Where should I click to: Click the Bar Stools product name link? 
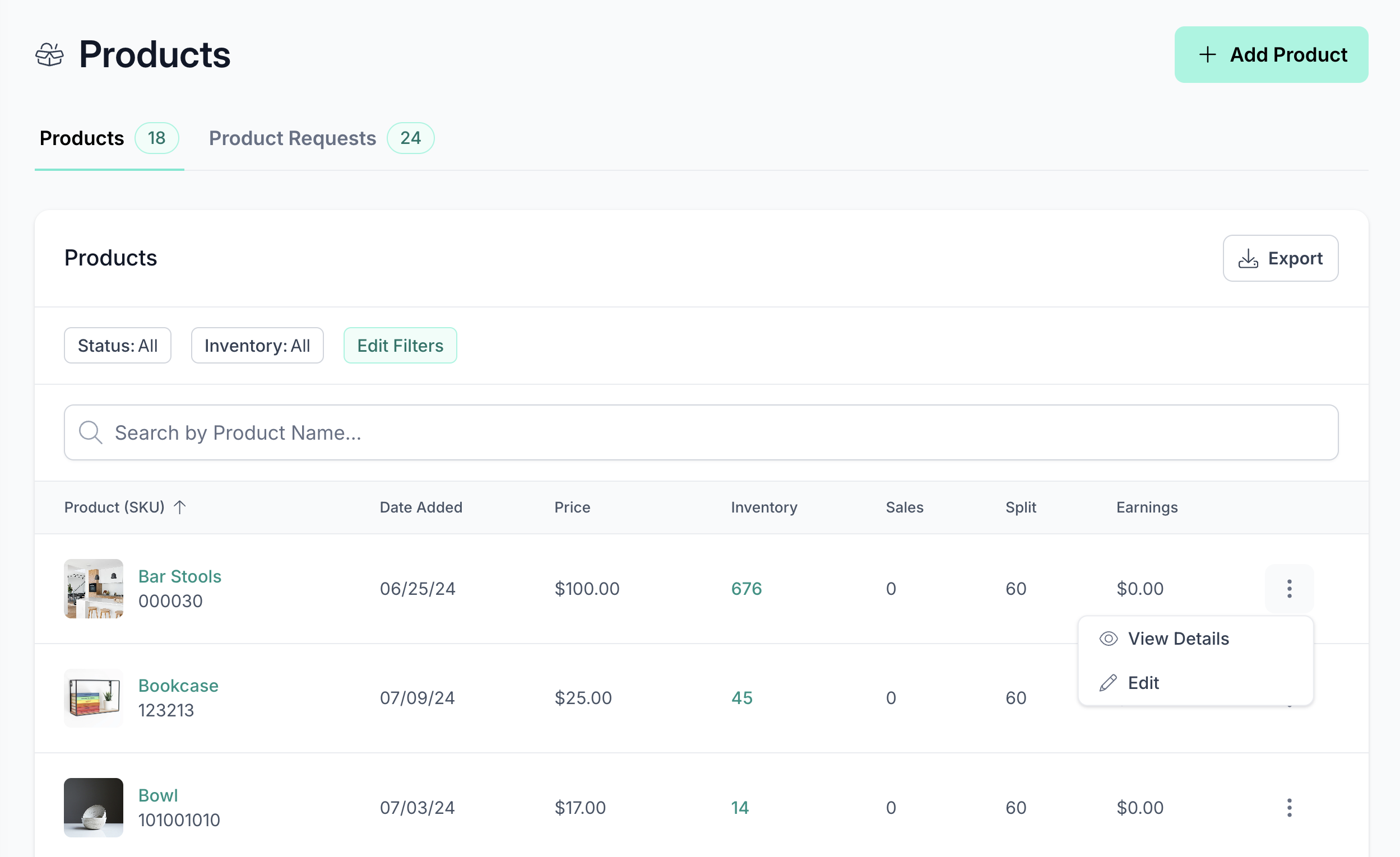(x=179, y=576)
